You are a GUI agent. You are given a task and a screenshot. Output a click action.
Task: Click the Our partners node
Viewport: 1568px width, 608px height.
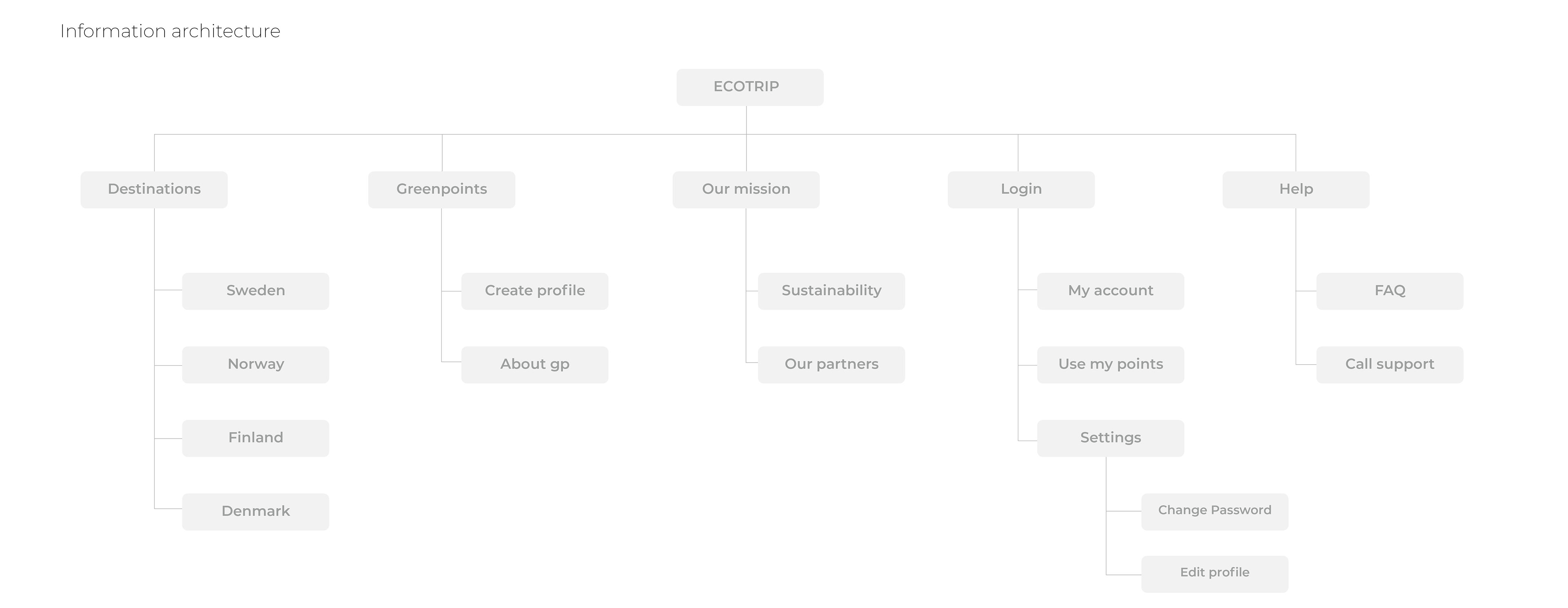(x=831, y=365)
